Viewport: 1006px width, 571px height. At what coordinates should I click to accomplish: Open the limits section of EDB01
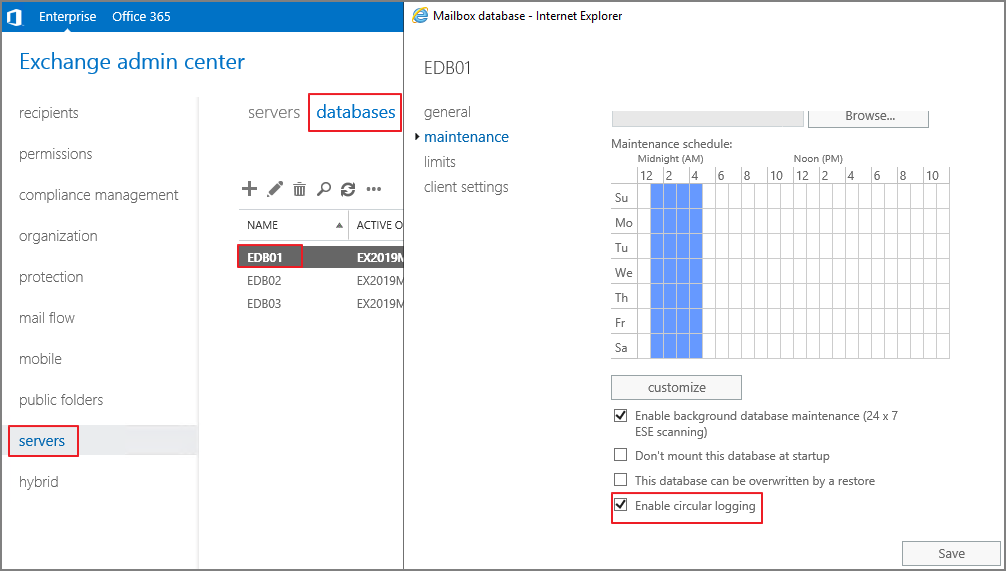click(x=439, y=162)
